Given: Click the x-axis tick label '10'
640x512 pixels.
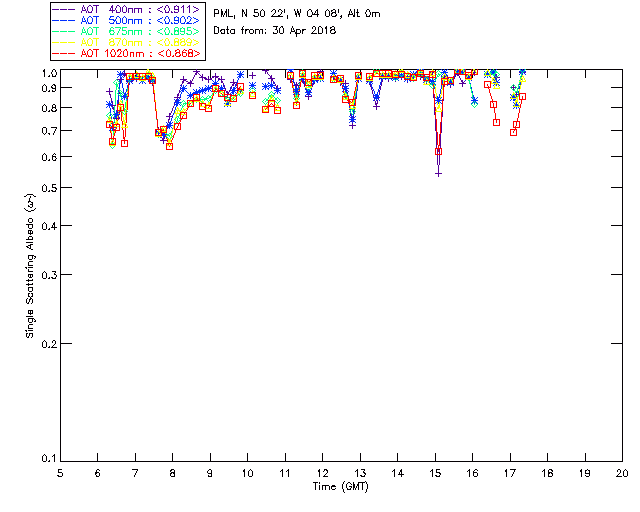Looking at the screenshot, I should click(x=247, y=473).
